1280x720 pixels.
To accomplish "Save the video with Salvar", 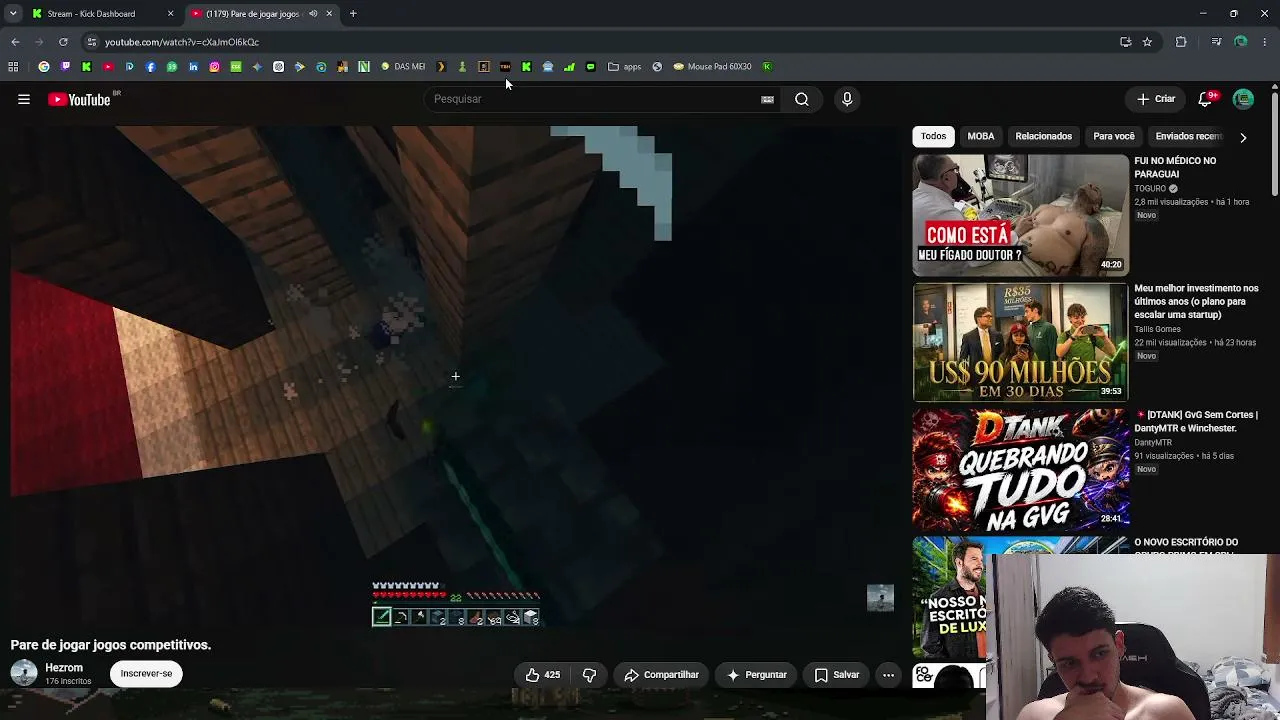I will (837, 675).
